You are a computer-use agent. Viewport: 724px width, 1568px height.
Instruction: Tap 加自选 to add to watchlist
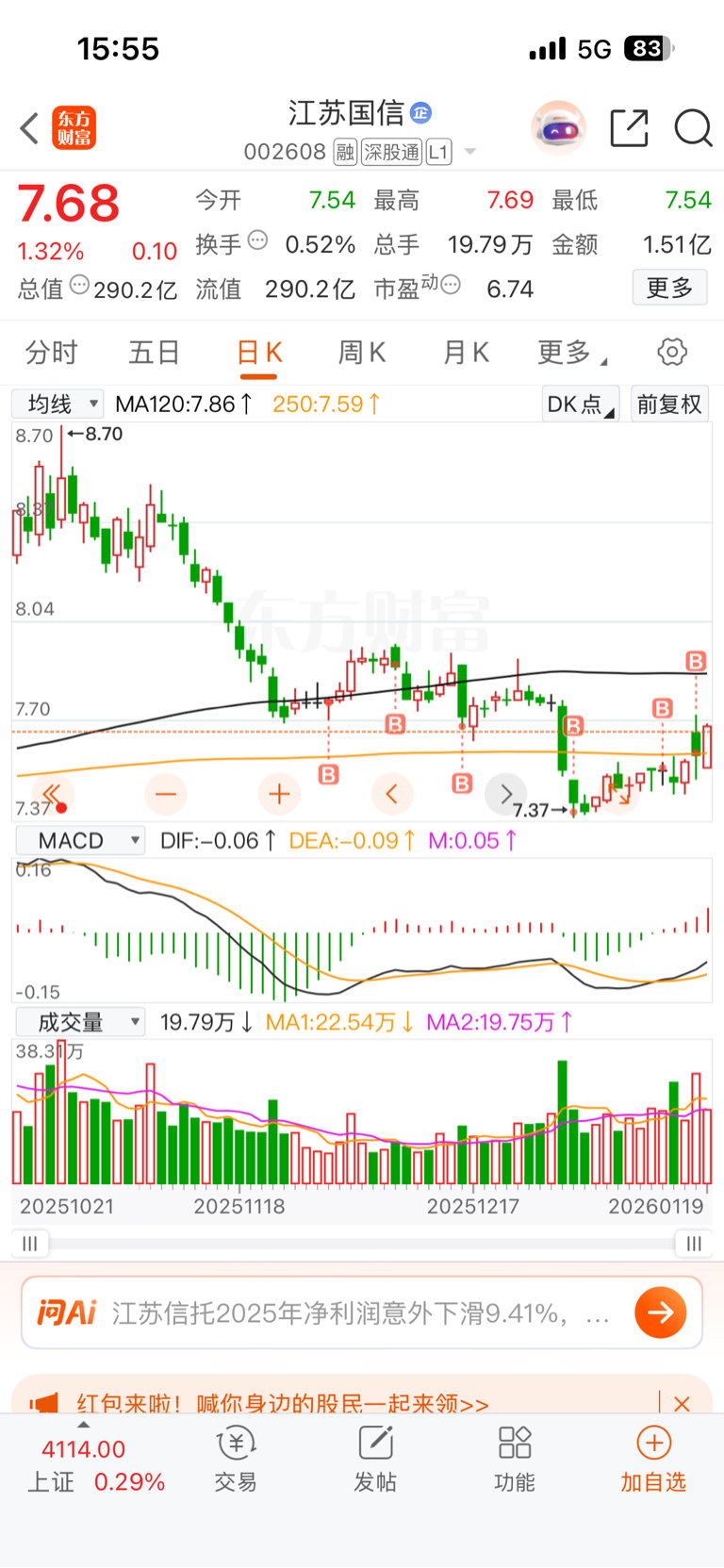[x=653, y=1460]
